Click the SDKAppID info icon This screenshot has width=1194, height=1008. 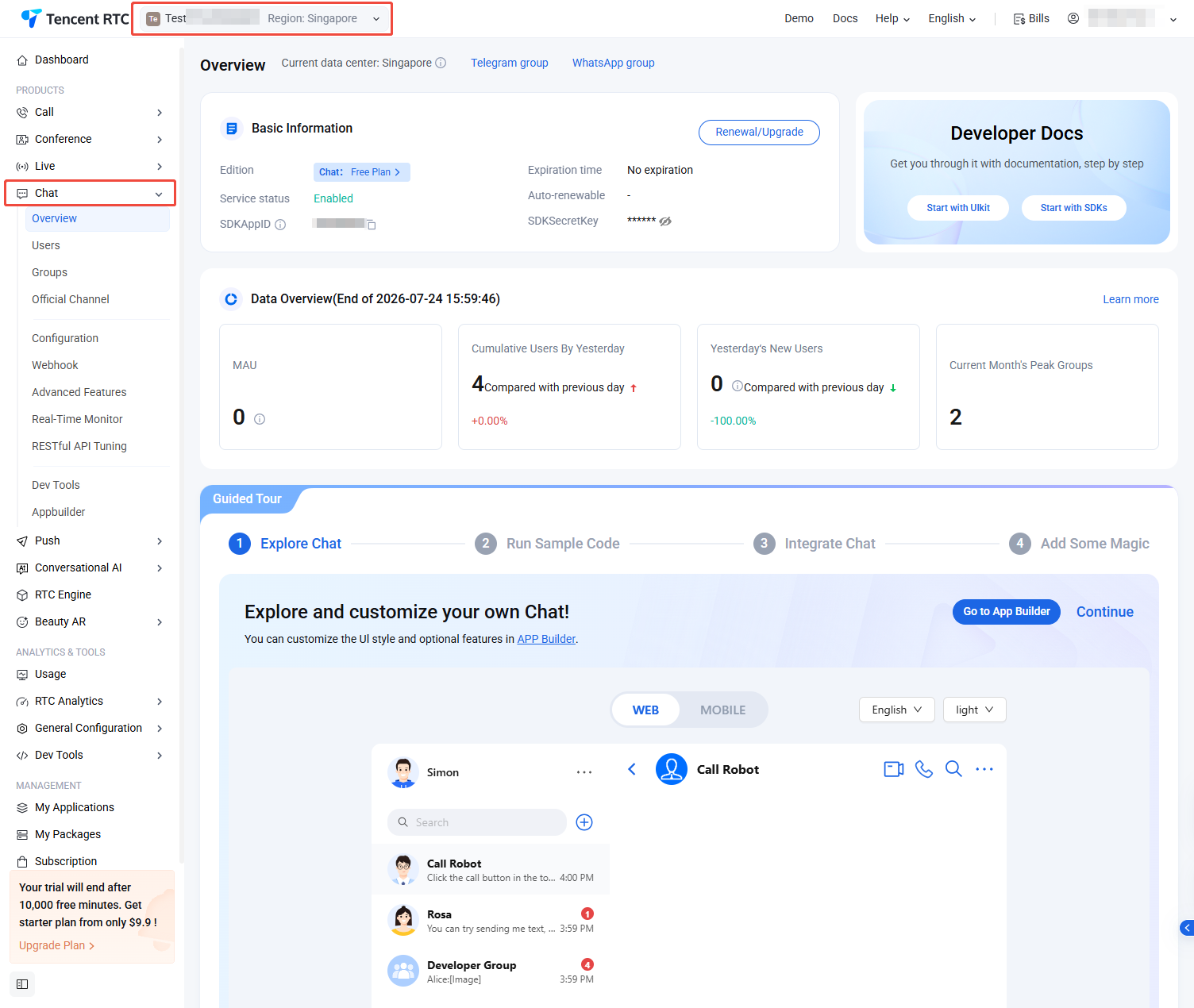pyautogui.click(x=280, y=225)
